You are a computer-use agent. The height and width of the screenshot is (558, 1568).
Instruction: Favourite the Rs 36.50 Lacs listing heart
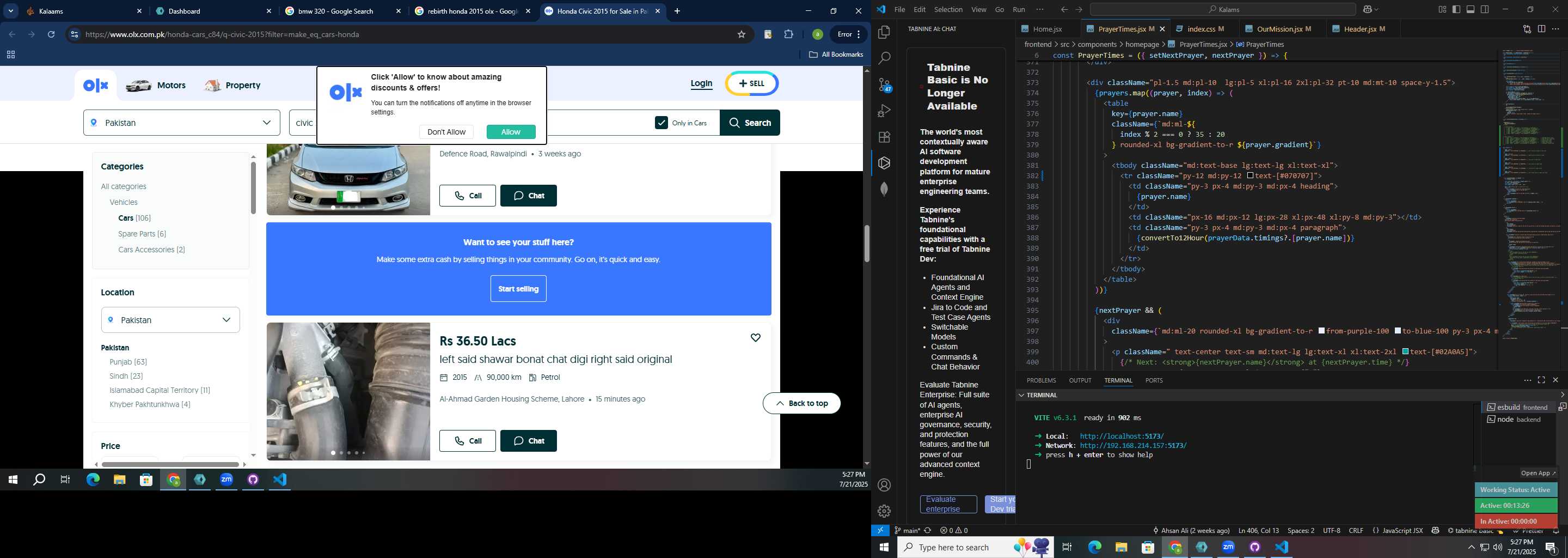point(755,337)
